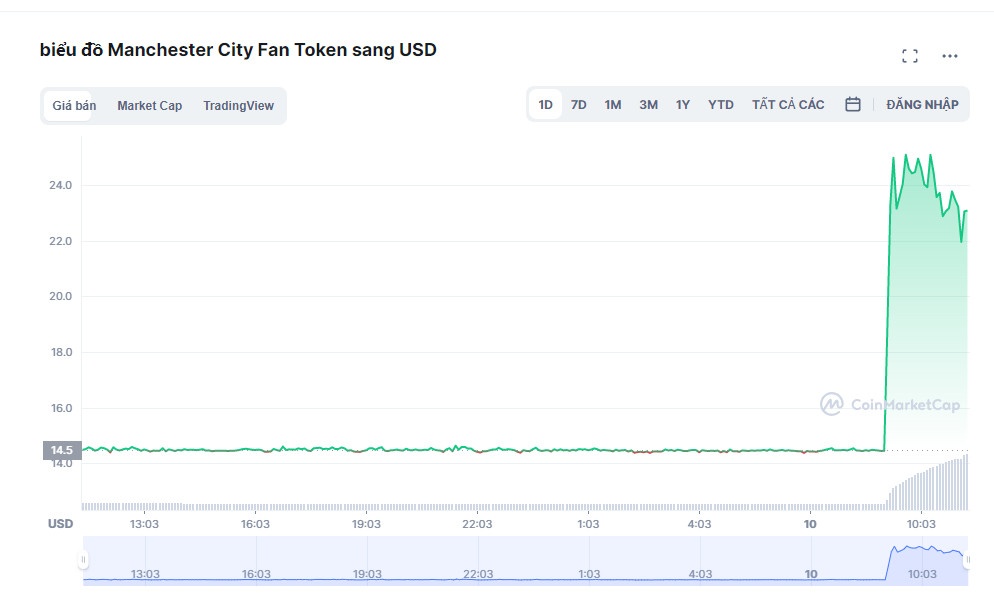The height and width of the screenshot is (597, 994).
Task: Show year-to-date YTD range
Action: [720, 104]
